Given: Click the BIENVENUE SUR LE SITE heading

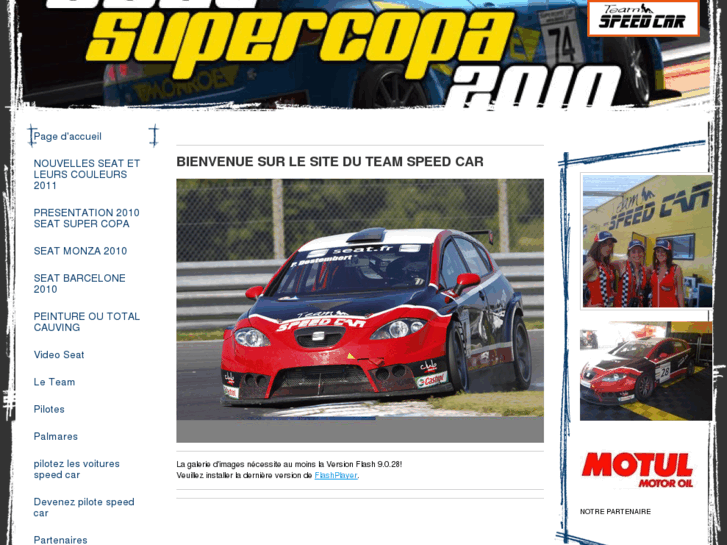Looking at the screenshot, I should coord(330,161).
